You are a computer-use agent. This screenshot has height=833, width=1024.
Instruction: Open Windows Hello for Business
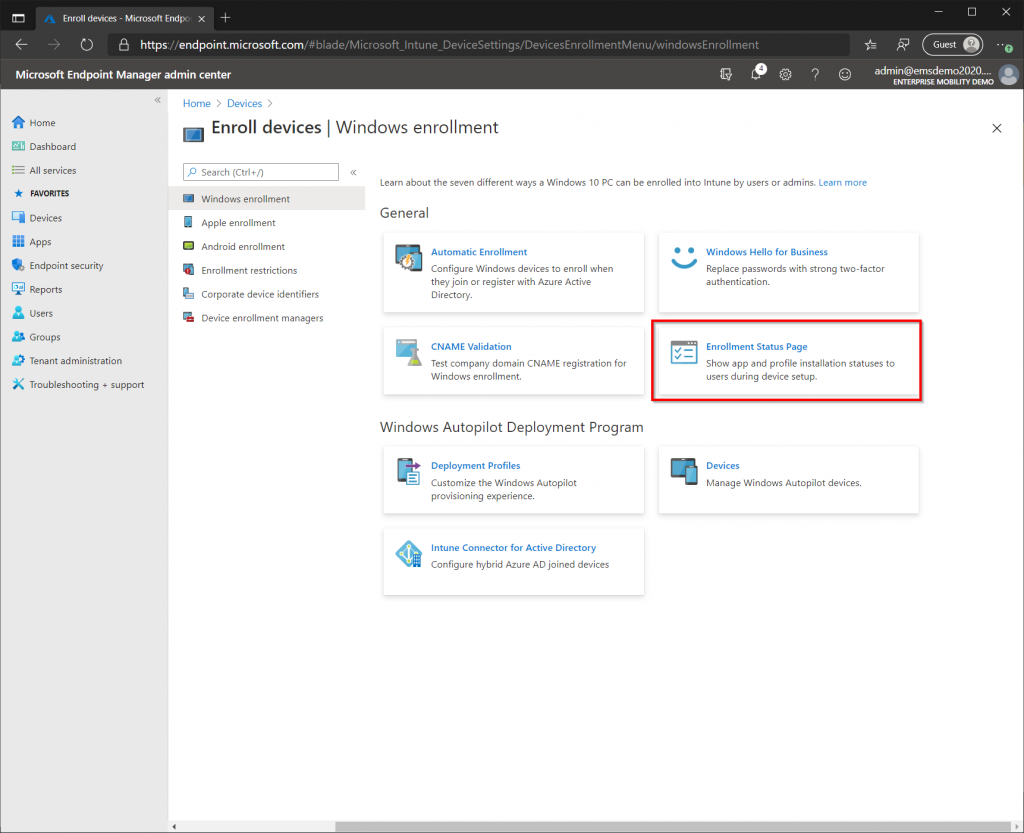[767, 252]
